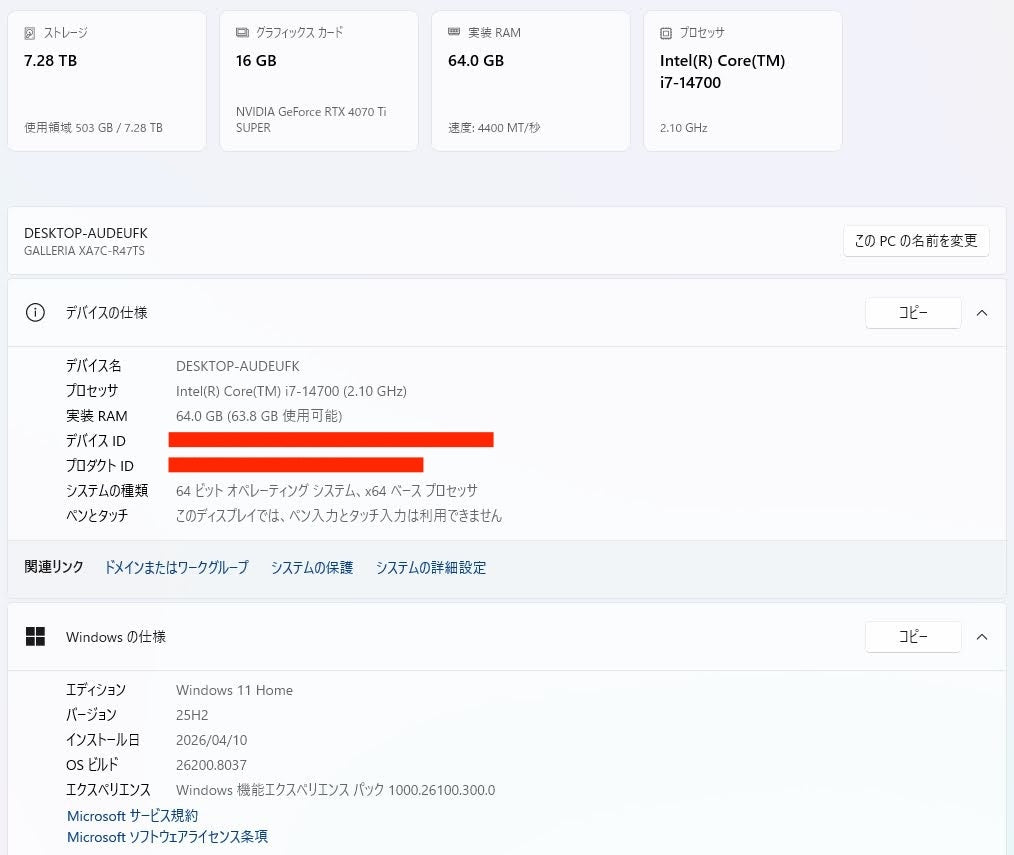1014x855 pixels.
Task: Click the デバイスの仕様 section header text
Action: pos(107,313)
